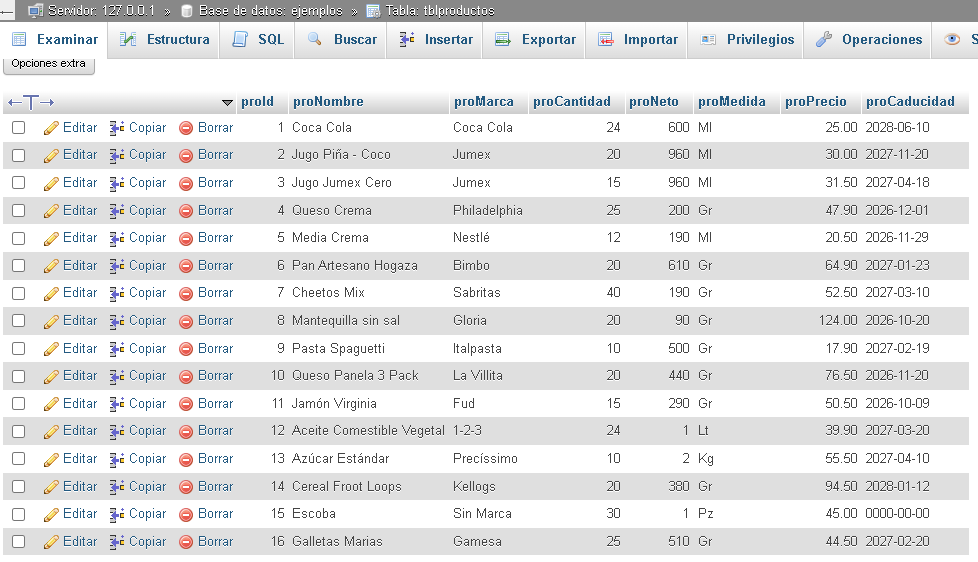Sort by the proCantidad column header
Viewport: 978px width, 562px height.
coord(571,102)
